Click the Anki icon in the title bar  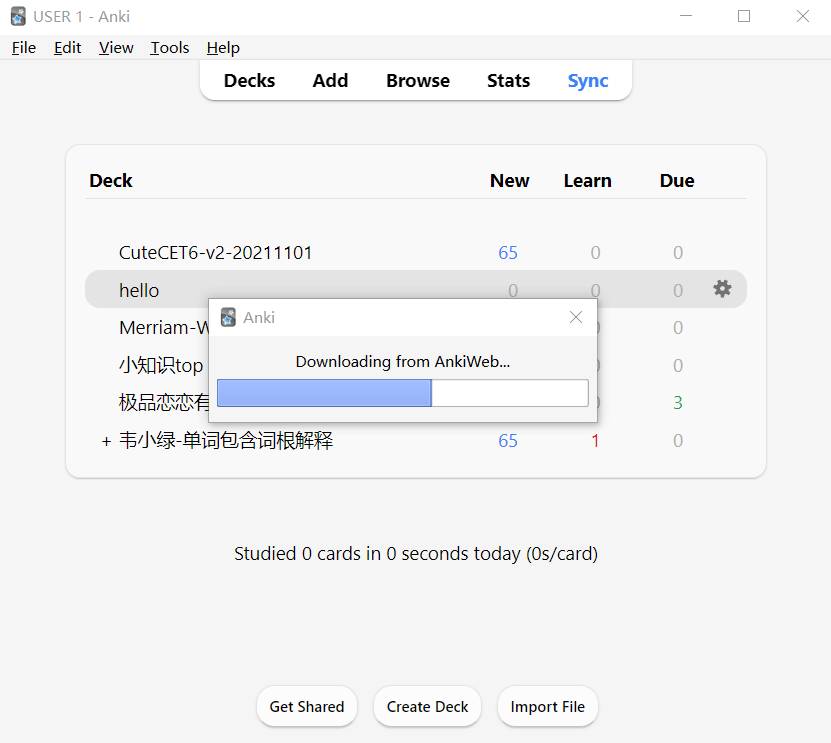pos(18,16)
